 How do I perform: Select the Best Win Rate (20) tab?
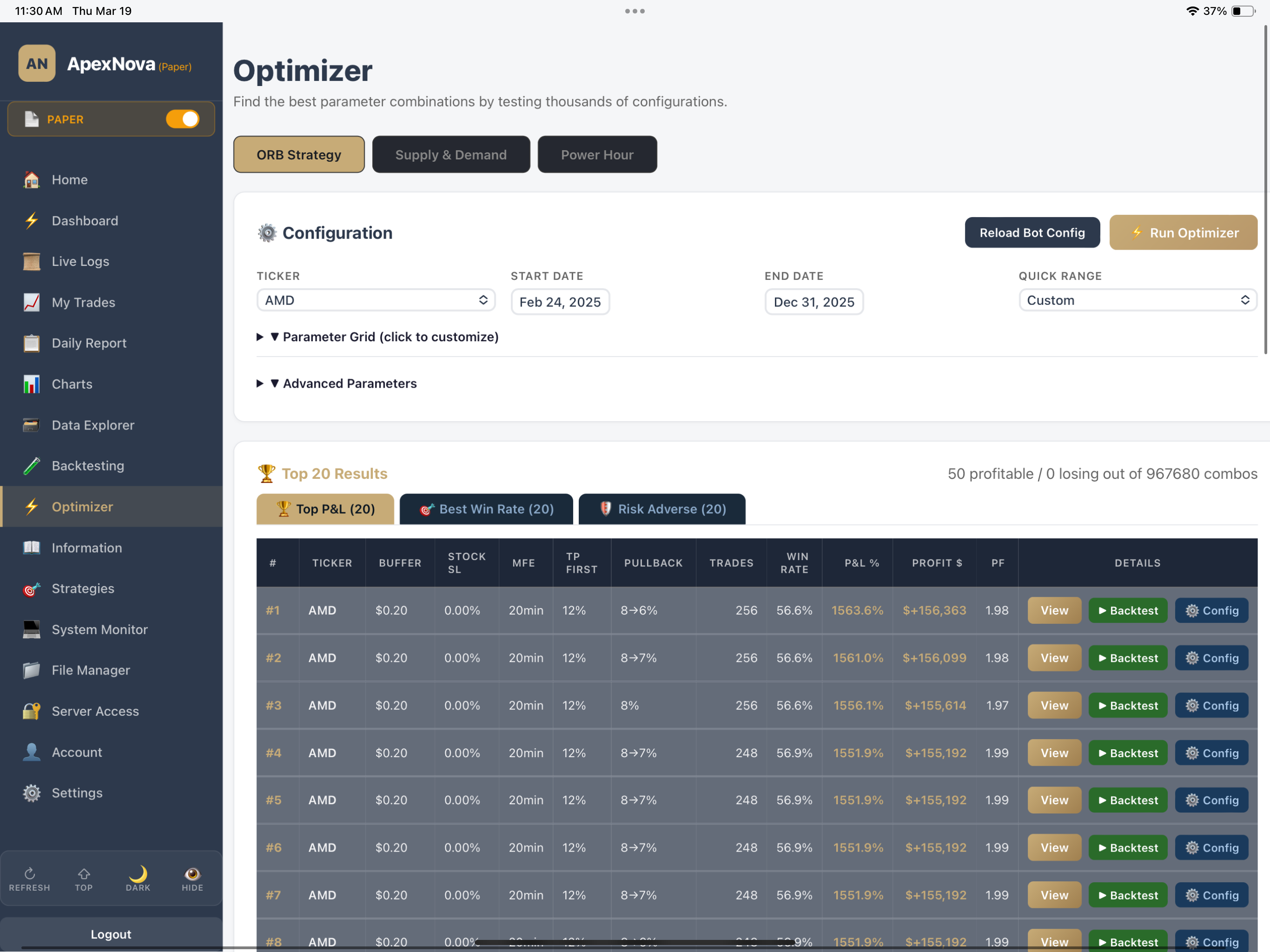point(486,509)
